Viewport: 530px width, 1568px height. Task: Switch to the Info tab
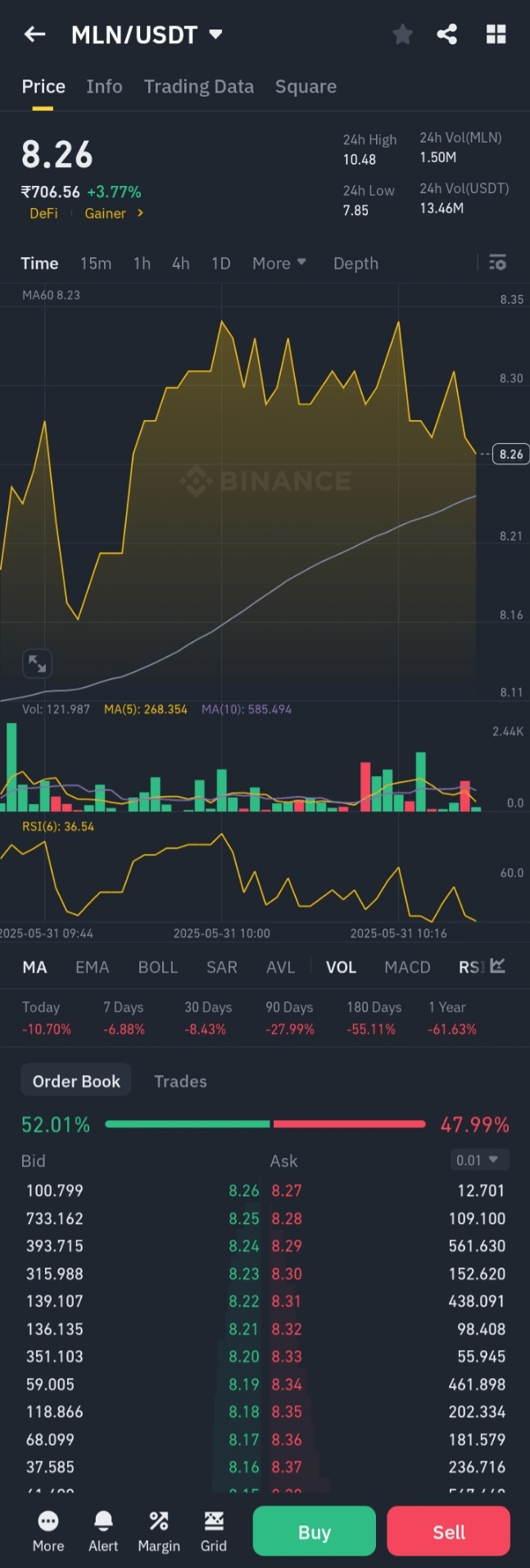tap(104, 87)
